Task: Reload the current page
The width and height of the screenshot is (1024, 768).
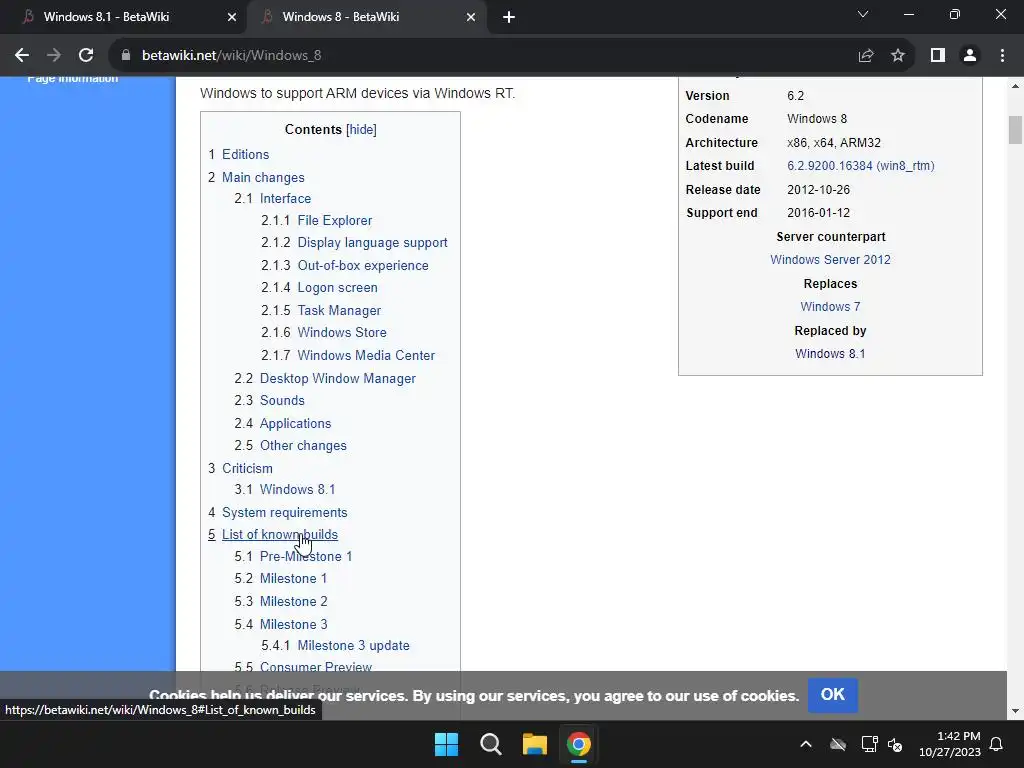Action: 86,56
